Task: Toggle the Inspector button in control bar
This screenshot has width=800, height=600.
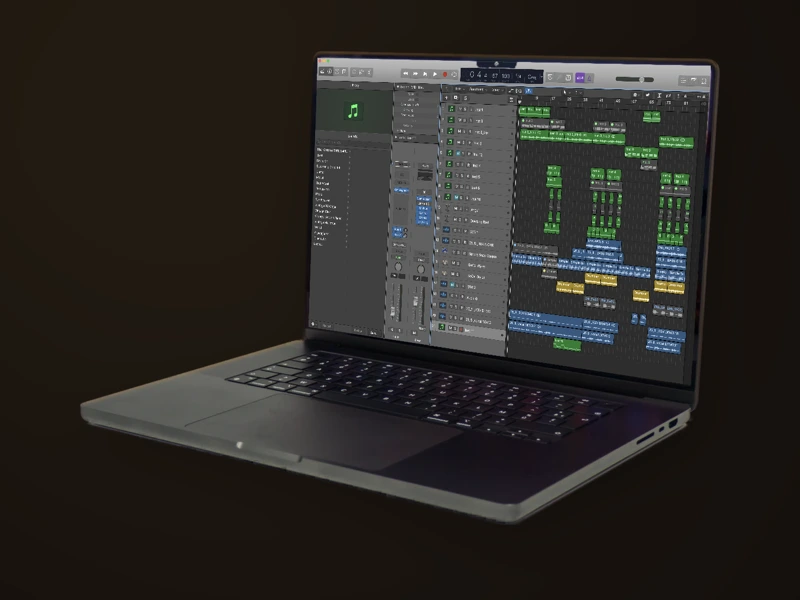Action: coord(330,71)
